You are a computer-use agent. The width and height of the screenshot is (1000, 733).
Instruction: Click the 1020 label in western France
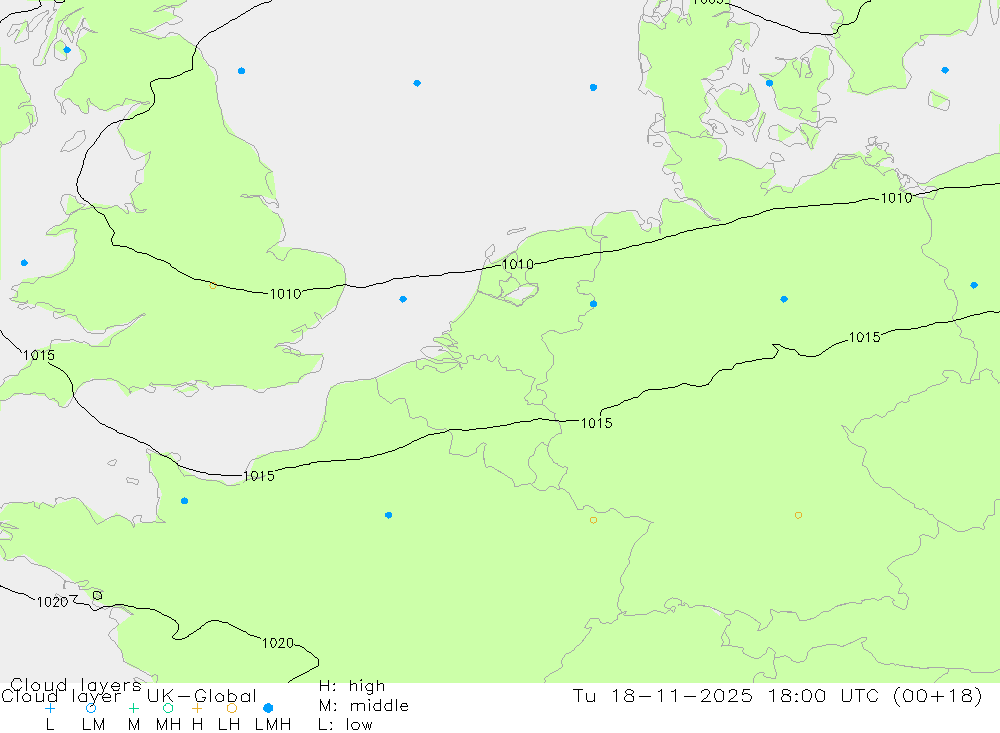[x=278, y=643]
